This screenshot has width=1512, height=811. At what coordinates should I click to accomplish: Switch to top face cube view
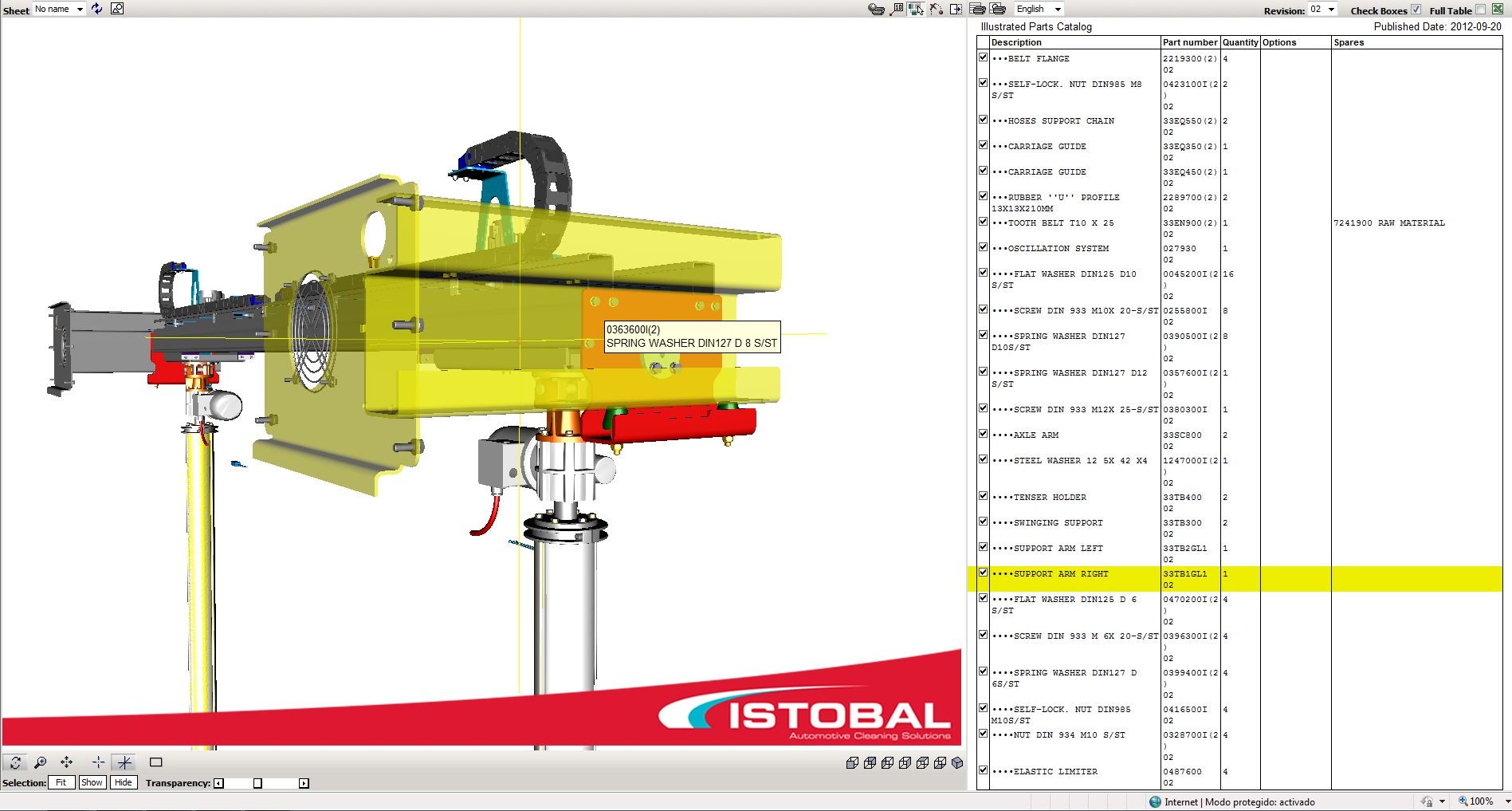pyautogui.click(x=922, y=763)
